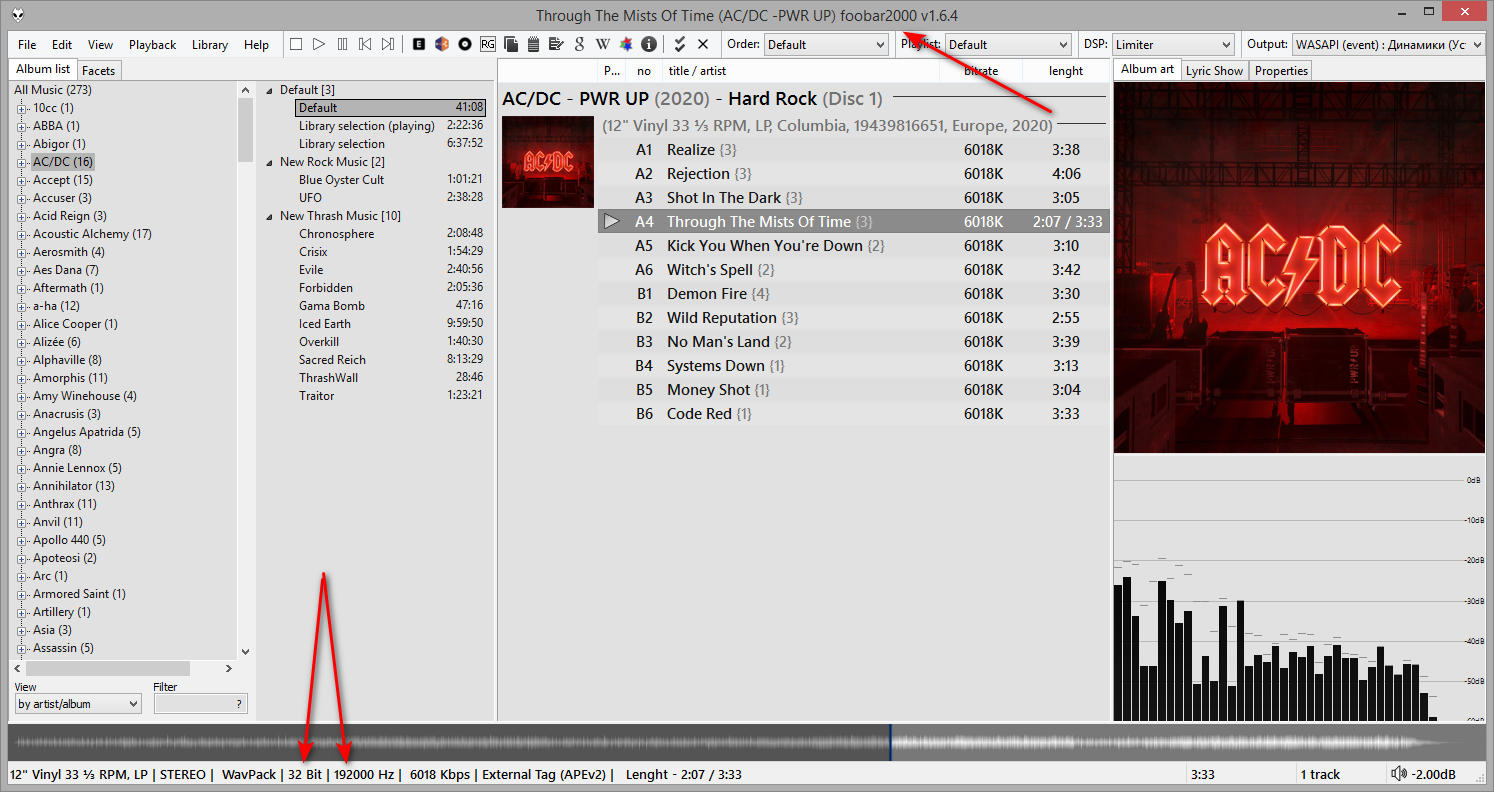Viewport: 1494px width, 792px height.
Task: Click the stacked pages copy icon
Action: click(x=511, y=44)
